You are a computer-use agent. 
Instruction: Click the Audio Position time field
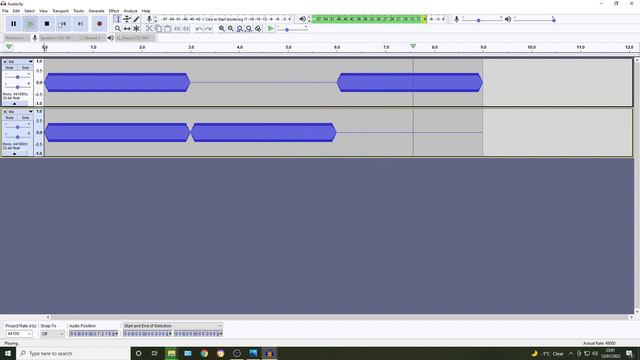tap(93, 334)
